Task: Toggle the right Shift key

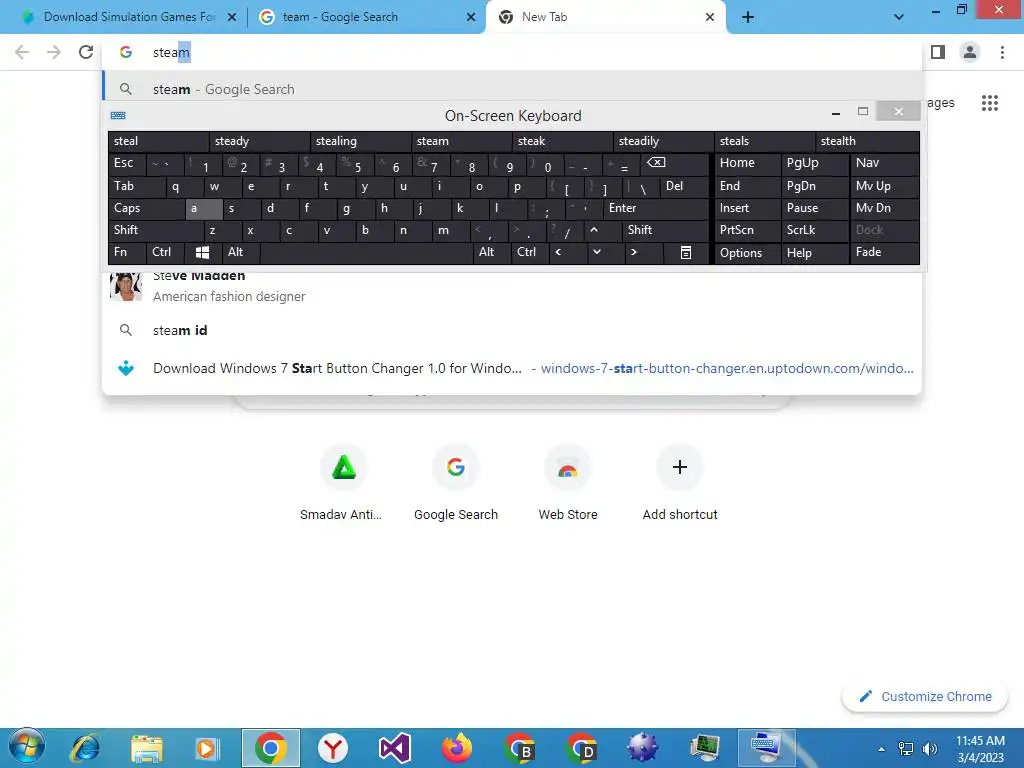Action: (665, 230)
